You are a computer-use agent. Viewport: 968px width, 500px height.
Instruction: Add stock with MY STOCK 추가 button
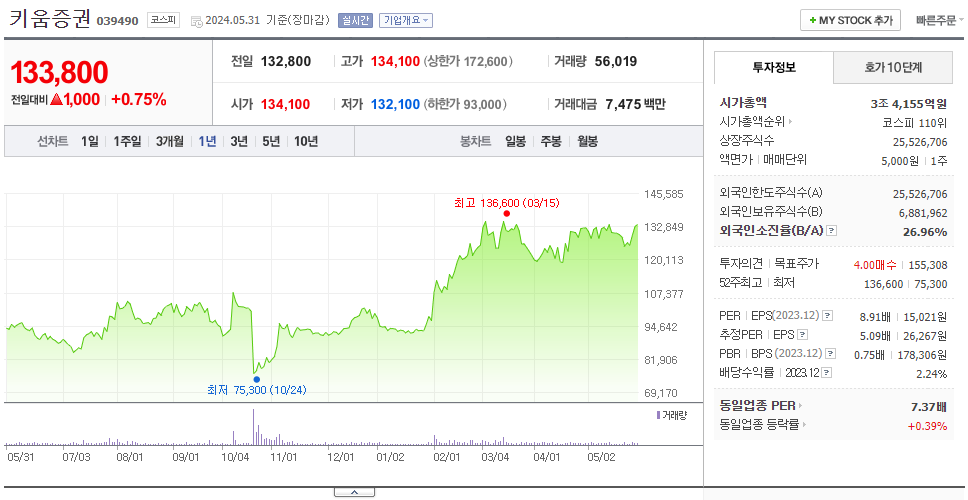(851, 20)
